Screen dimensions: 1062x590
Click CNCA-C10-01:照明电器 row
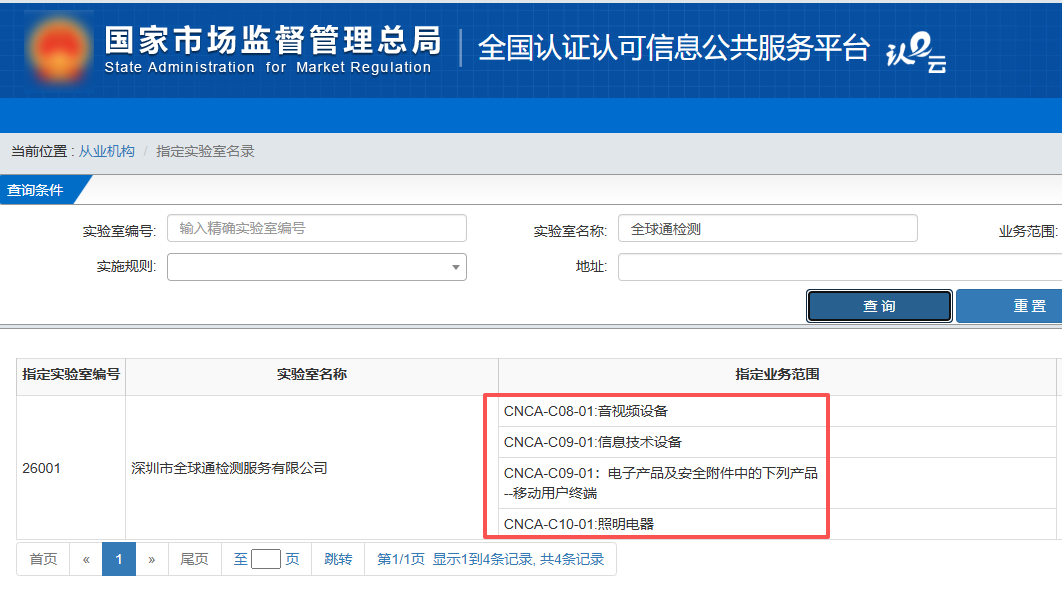pos(778,524)
